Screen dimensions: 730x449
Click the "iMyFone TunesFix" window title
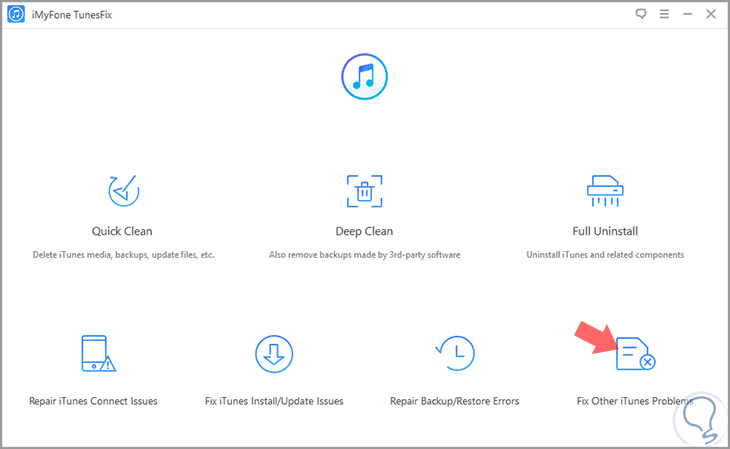(x=72, y=15)
